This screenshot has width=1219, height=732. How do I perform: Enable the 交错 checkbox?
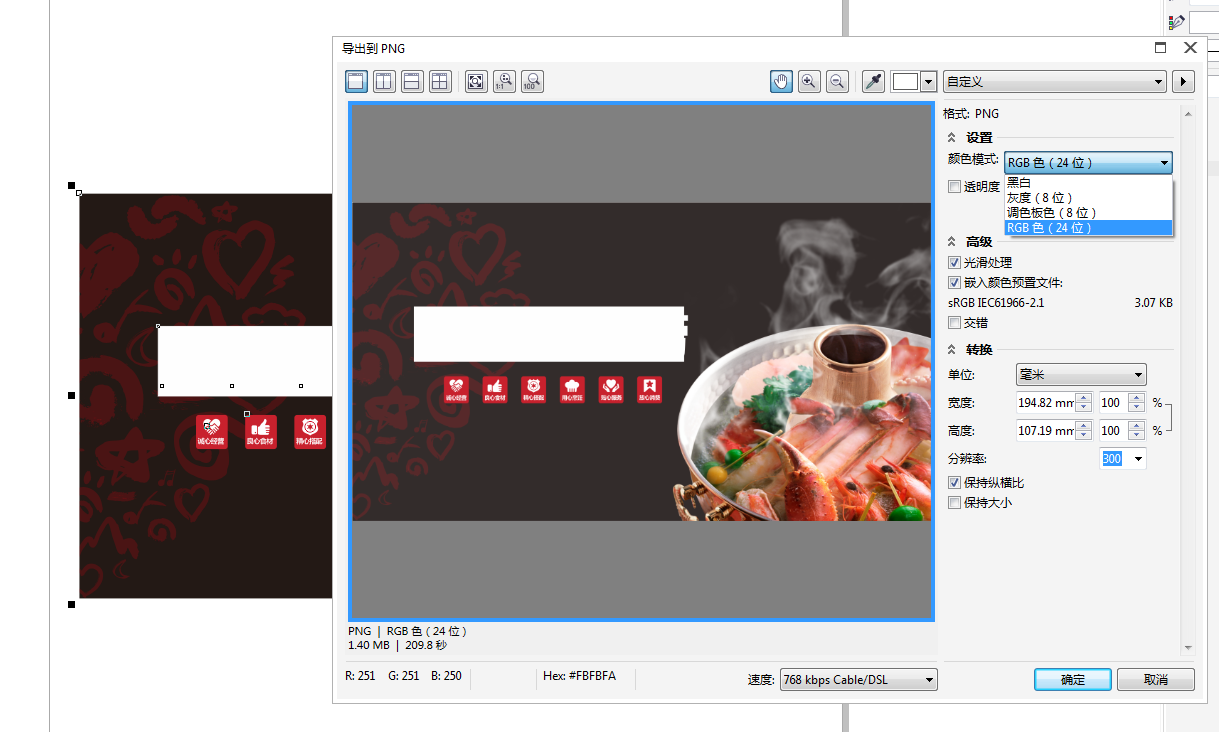pos(954,323)
